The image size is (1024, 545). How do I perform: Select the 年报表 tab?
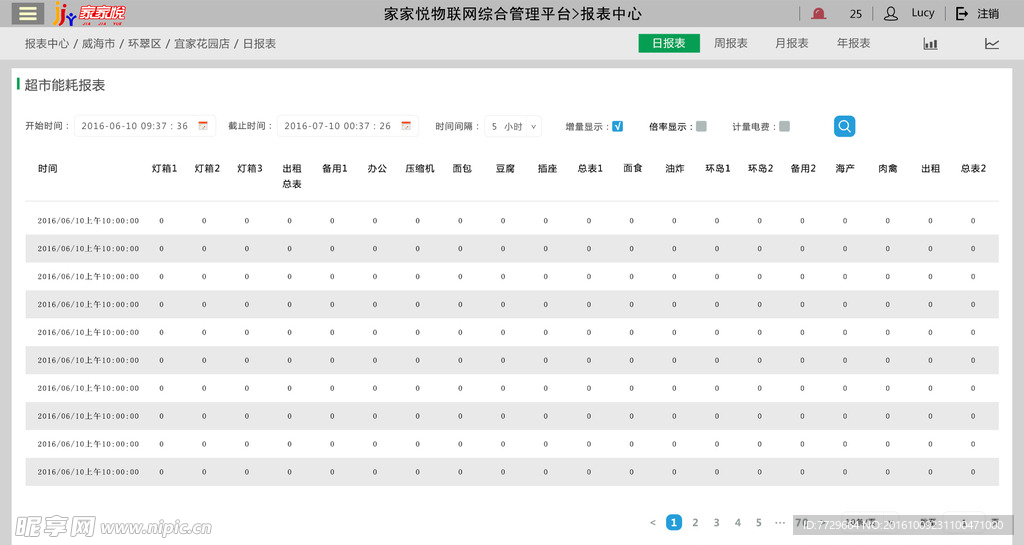coord(854,43)
